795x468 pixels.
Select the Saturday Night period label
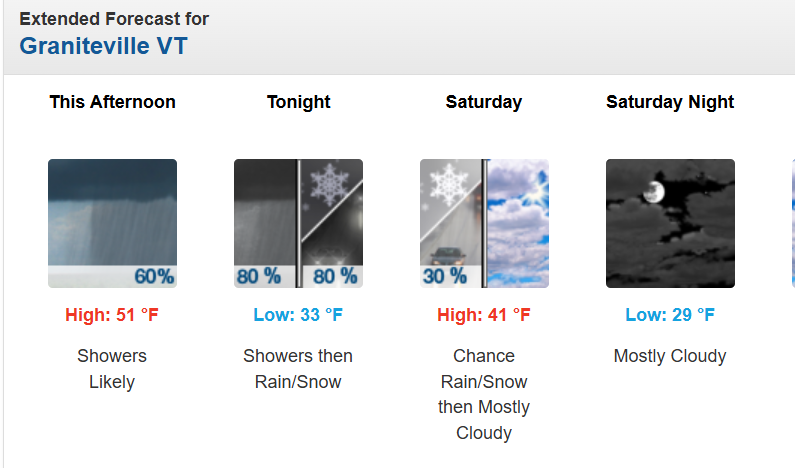click(x=670, y=102)
